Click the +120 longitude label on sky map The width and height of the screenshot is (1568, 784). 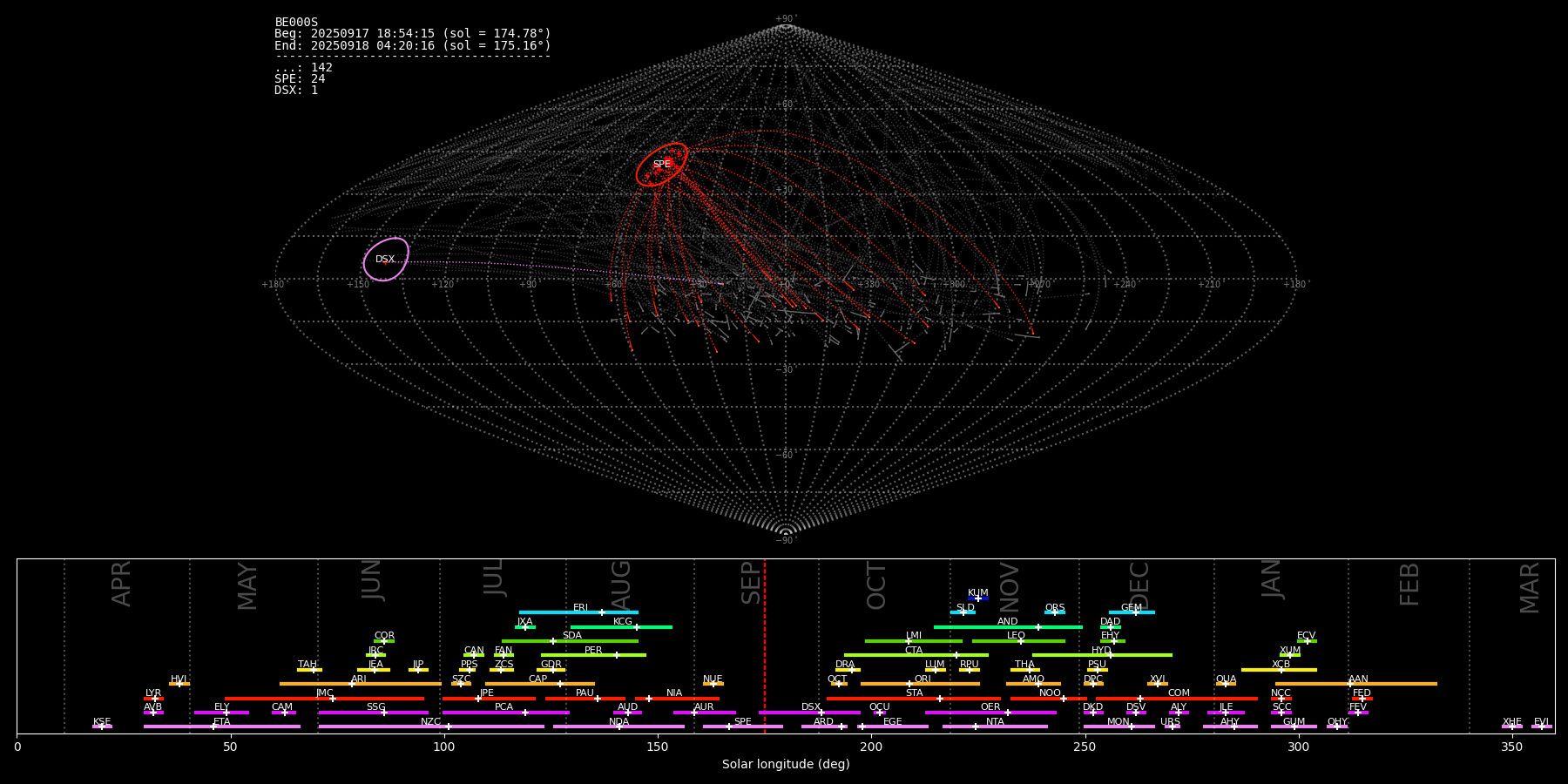pyautogui.click(x=443, y=284)
